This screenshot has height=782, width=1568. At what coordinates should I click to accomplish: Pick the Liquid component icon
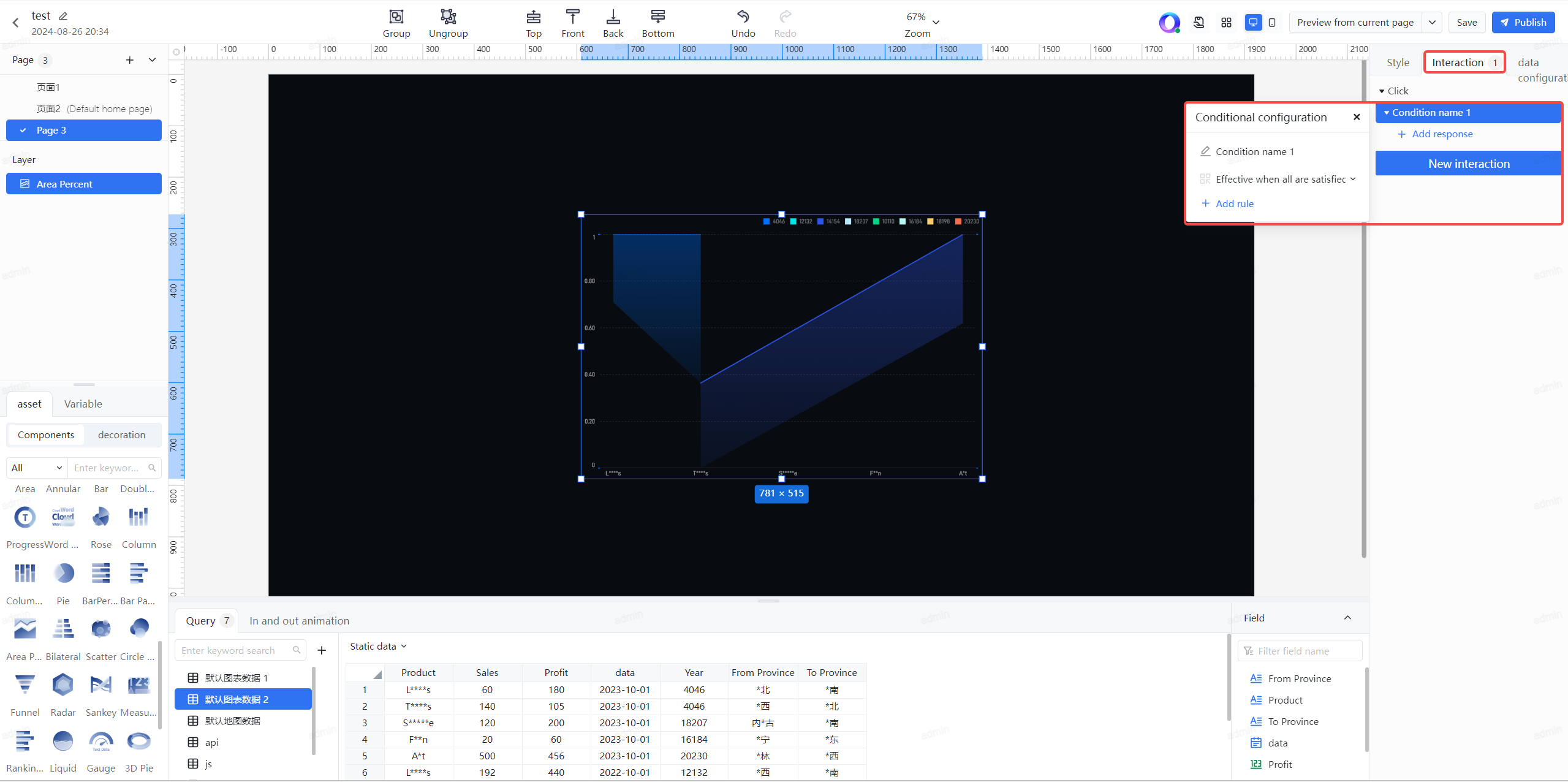click(63, 741)
